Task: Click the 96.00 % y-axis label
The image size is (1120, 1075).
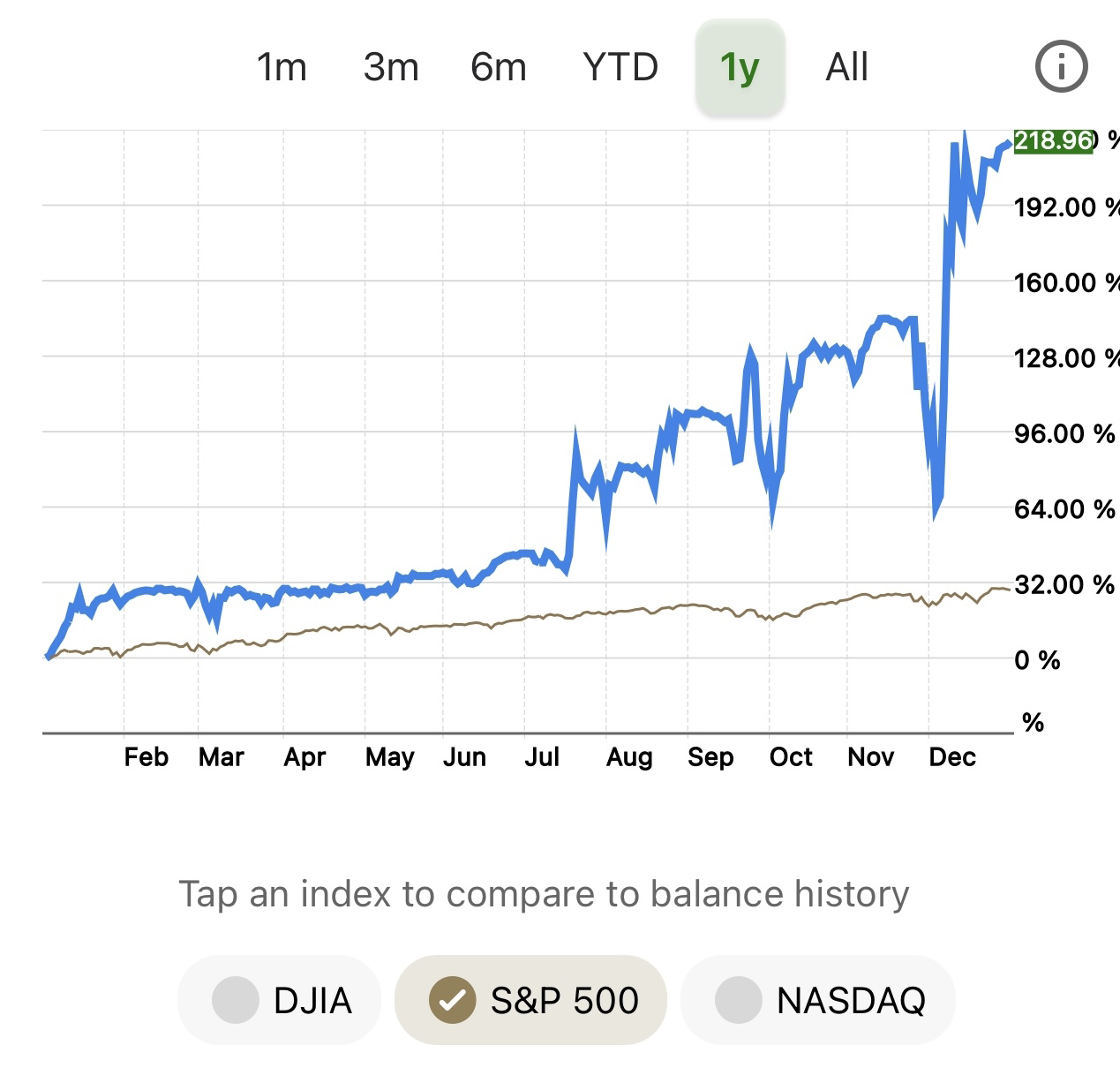Action: tap(1064, 433)
